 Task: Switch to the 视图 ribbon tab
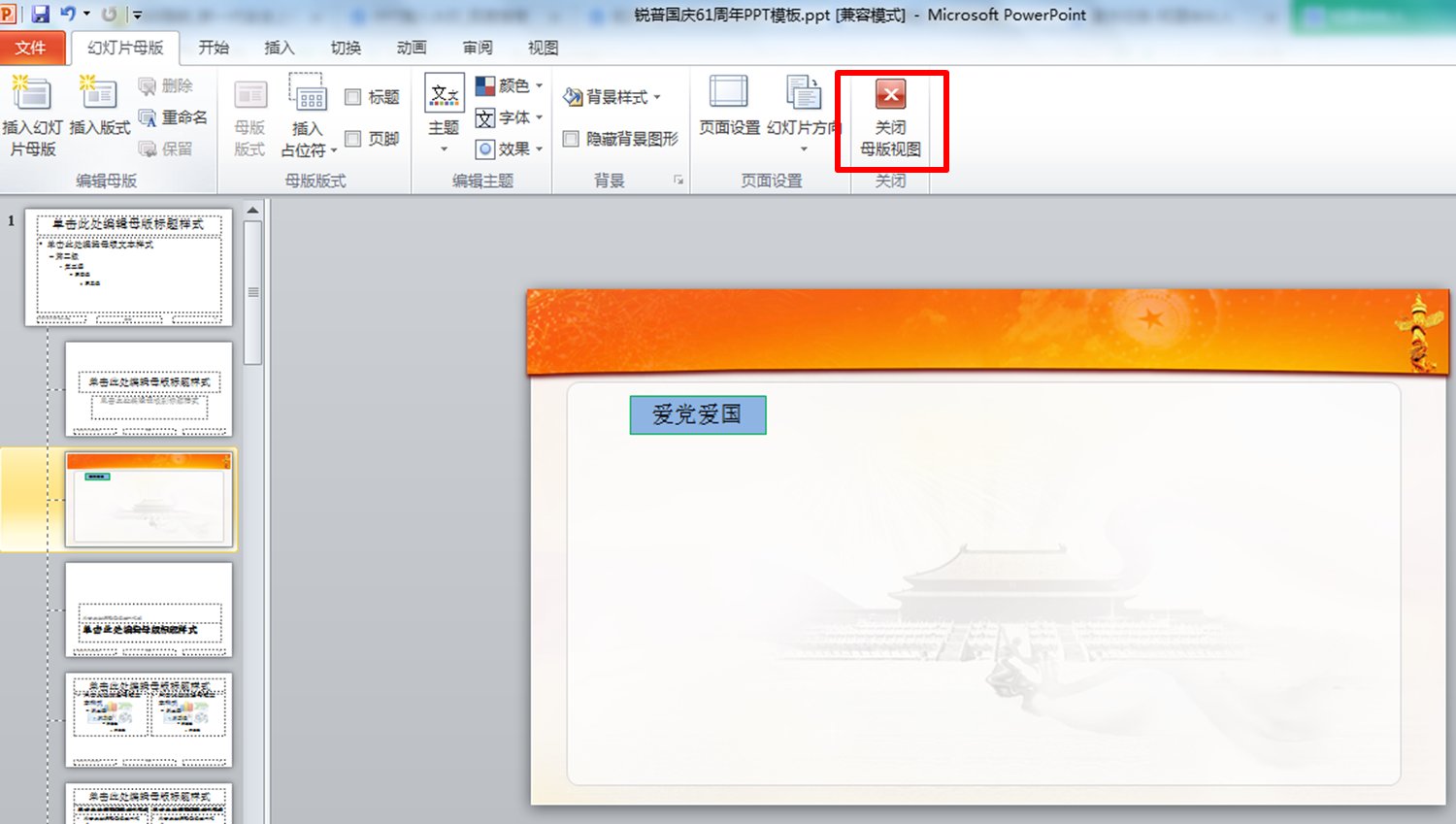pyautogui.click(x=542, y=47)
